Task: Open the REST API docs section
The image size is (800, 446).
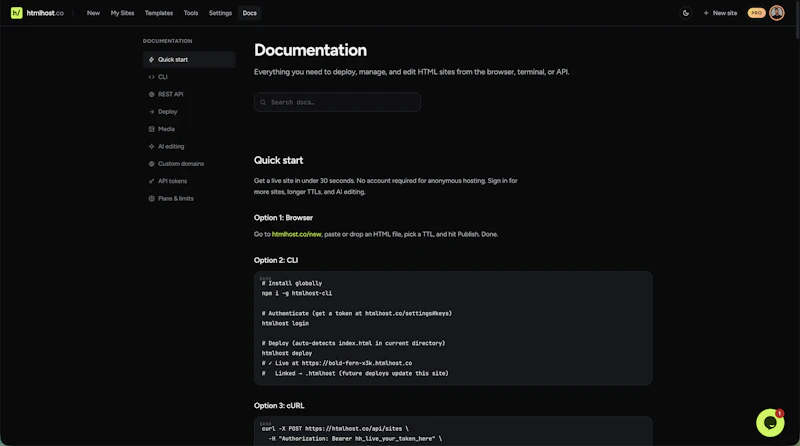Action: pyautogui.click(x=189, y=94)
